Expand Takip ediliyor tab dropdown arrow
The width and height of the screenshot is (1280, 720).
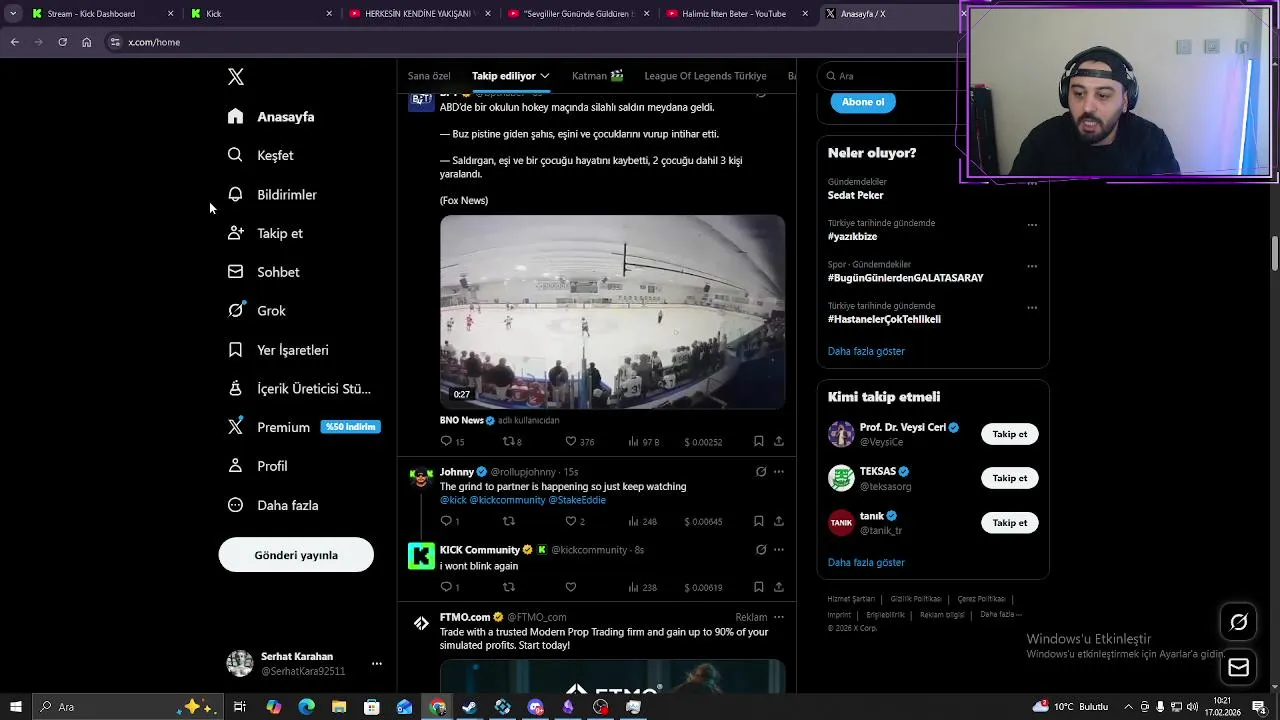pyautogui.click(x=545, y=76)
